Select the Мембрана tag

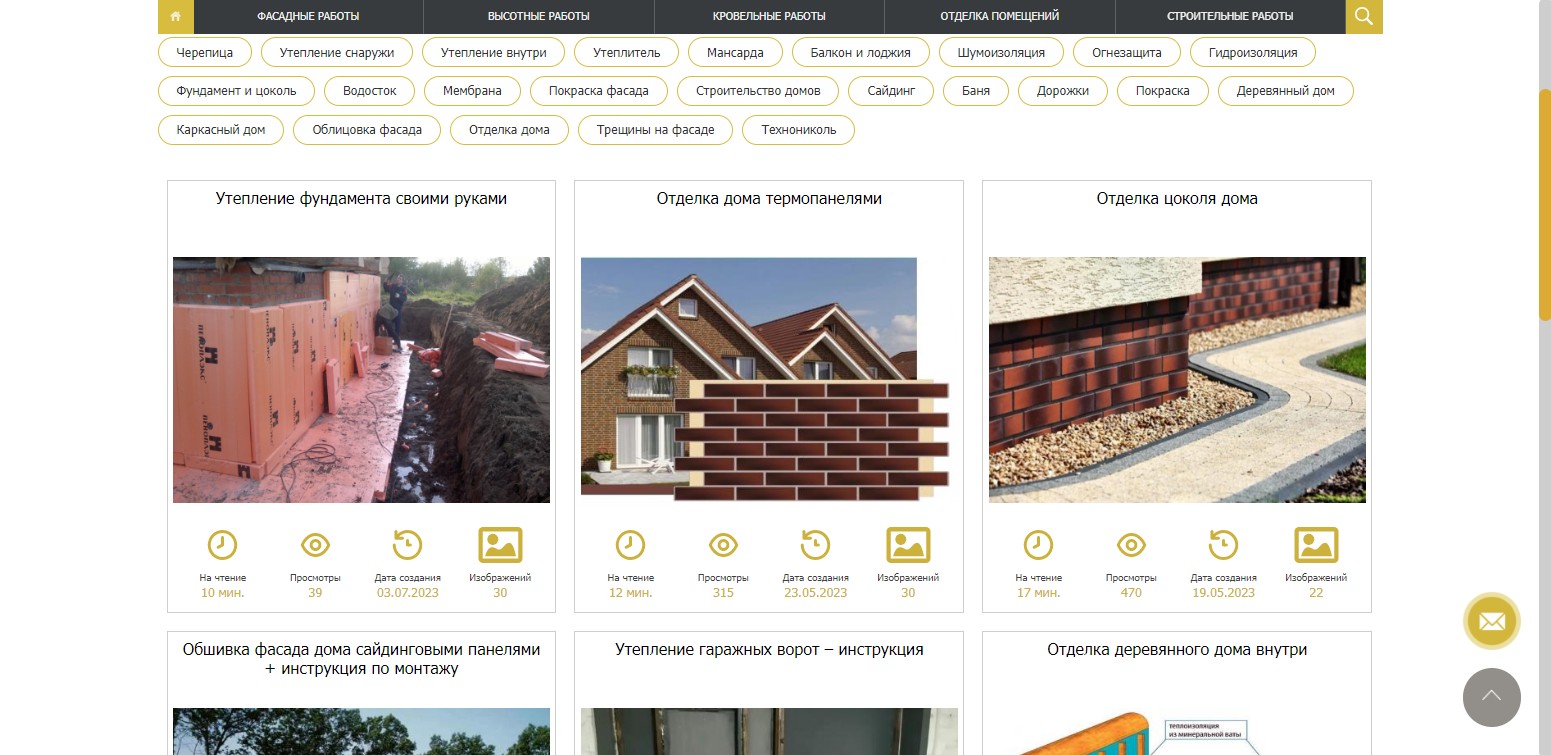473,91
